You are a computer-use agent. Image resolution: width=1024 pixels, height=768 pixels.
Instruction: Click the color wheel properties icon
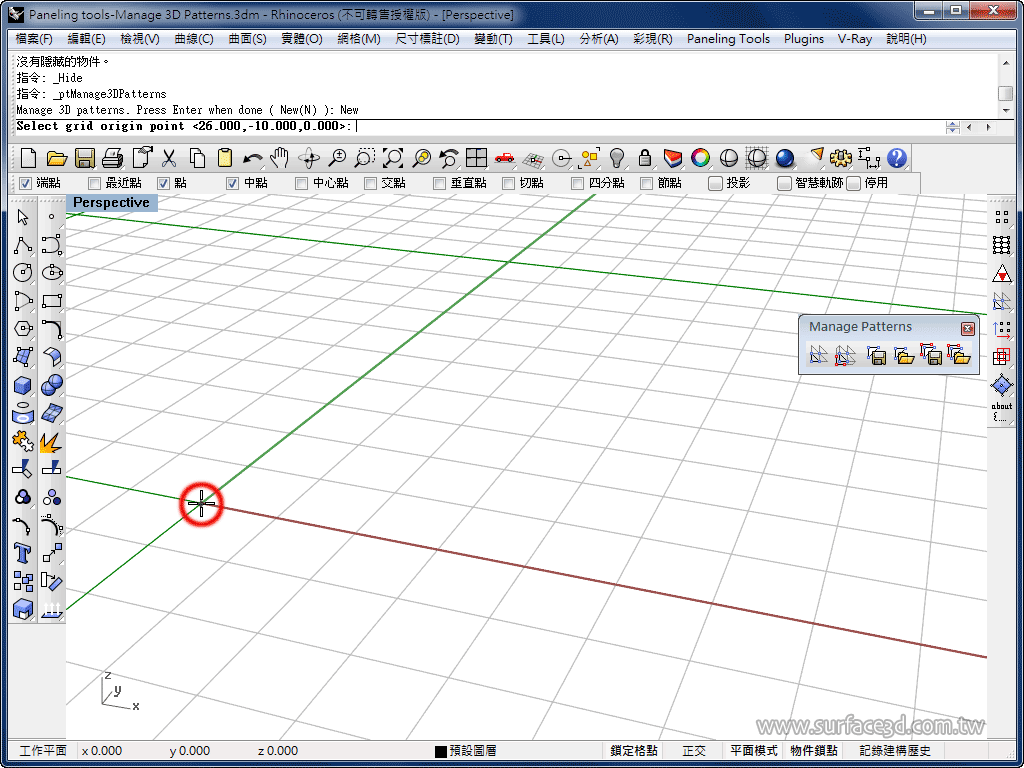[x=701, y=158]
